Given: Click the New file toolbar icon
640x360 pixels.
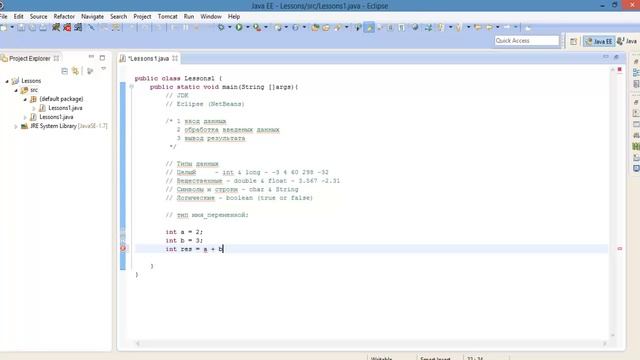Looking at the screenshot, I should pos(4,27).
